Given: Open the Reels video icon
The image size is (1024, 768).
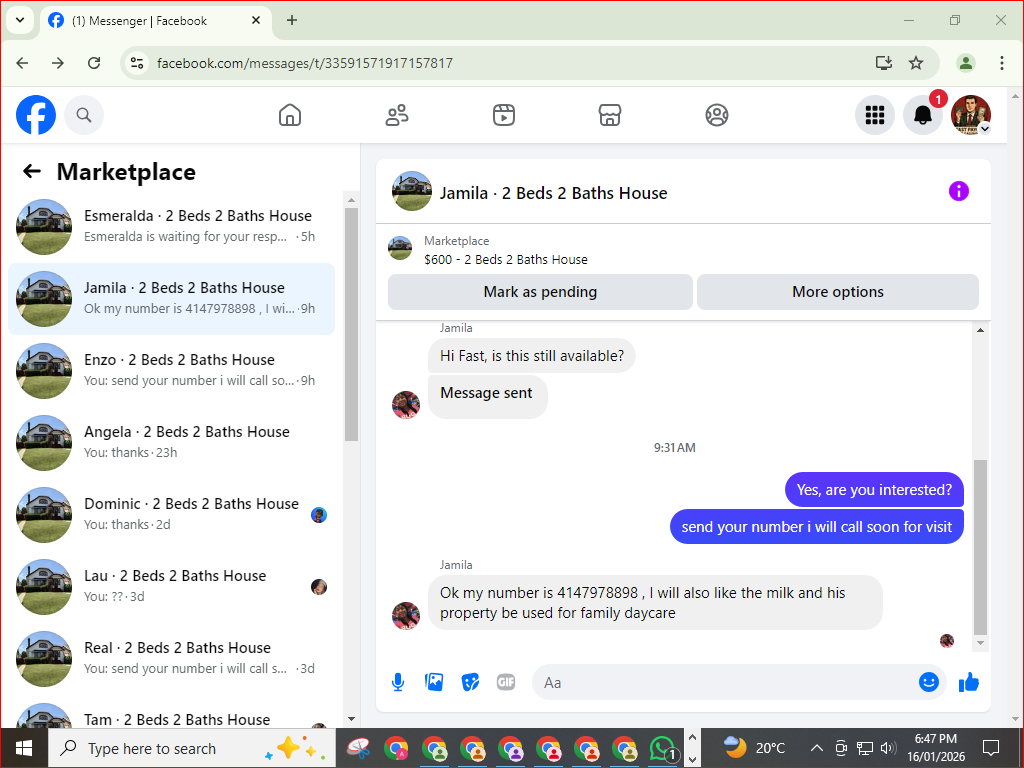Looking at the screenshot, I should pyautogui.click(x=504, y=115).
